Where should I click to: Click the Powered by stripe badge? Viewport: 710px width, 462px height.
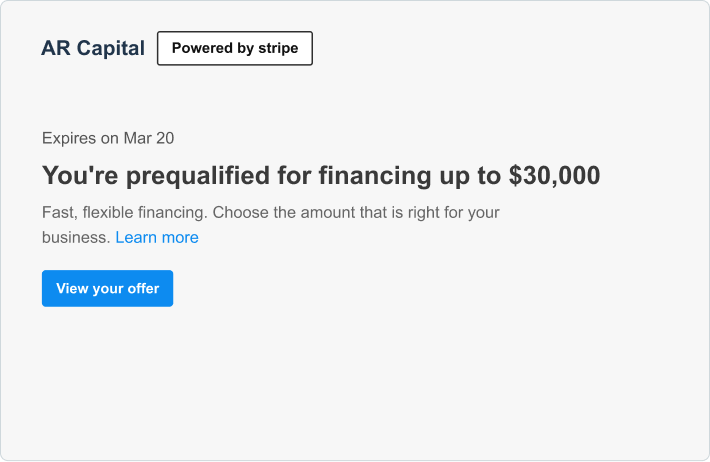tap(235, 48)
